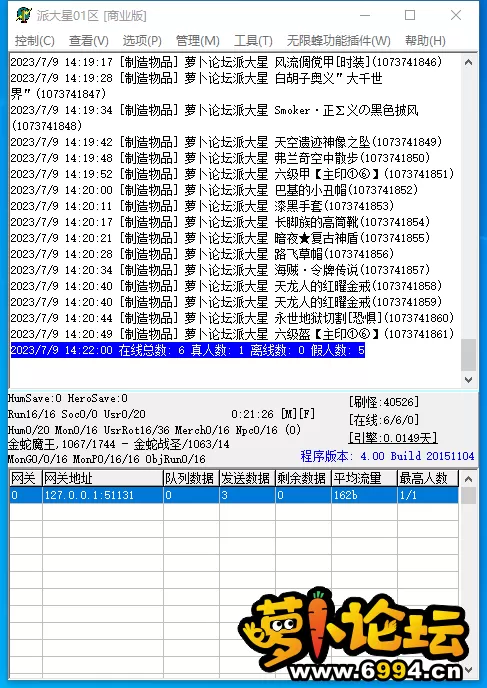Click the [引擎:0.0149天] label

(x=393, y=438)
